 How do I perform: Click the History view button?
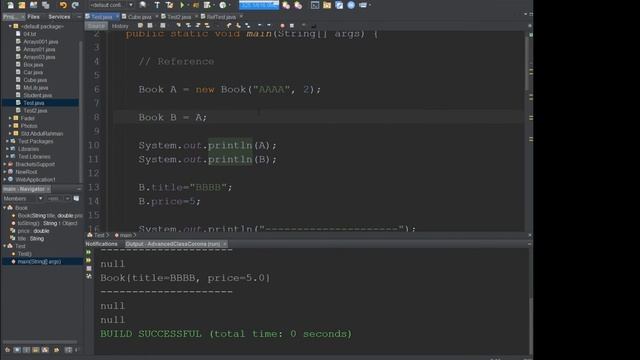coord(120,26)
